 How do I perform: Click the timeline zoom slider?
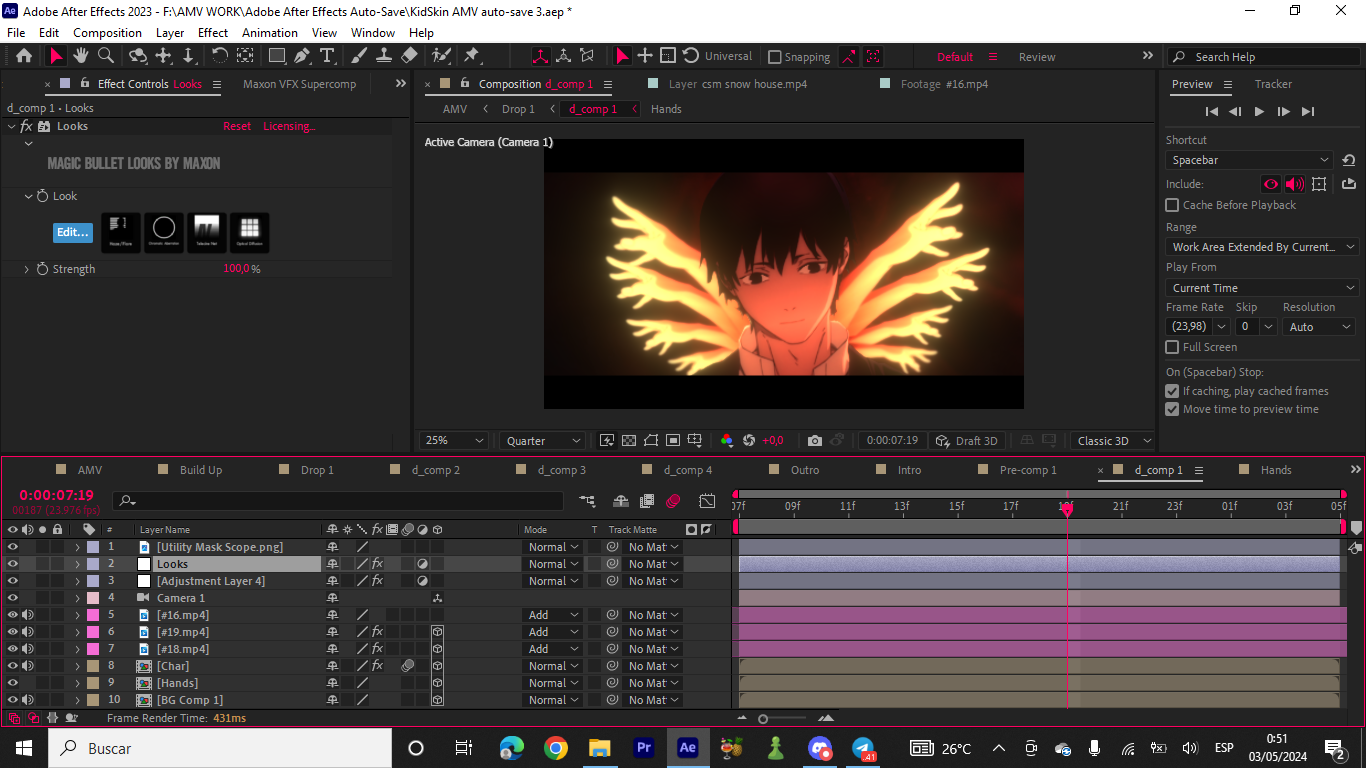click(x=764, y=718)
